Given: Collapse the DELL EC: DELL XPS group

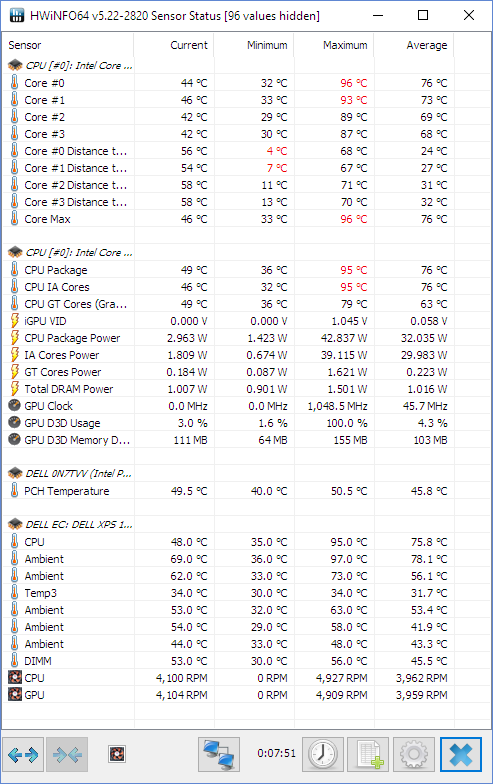Looking at the screenshot, I should pos(70,524).
